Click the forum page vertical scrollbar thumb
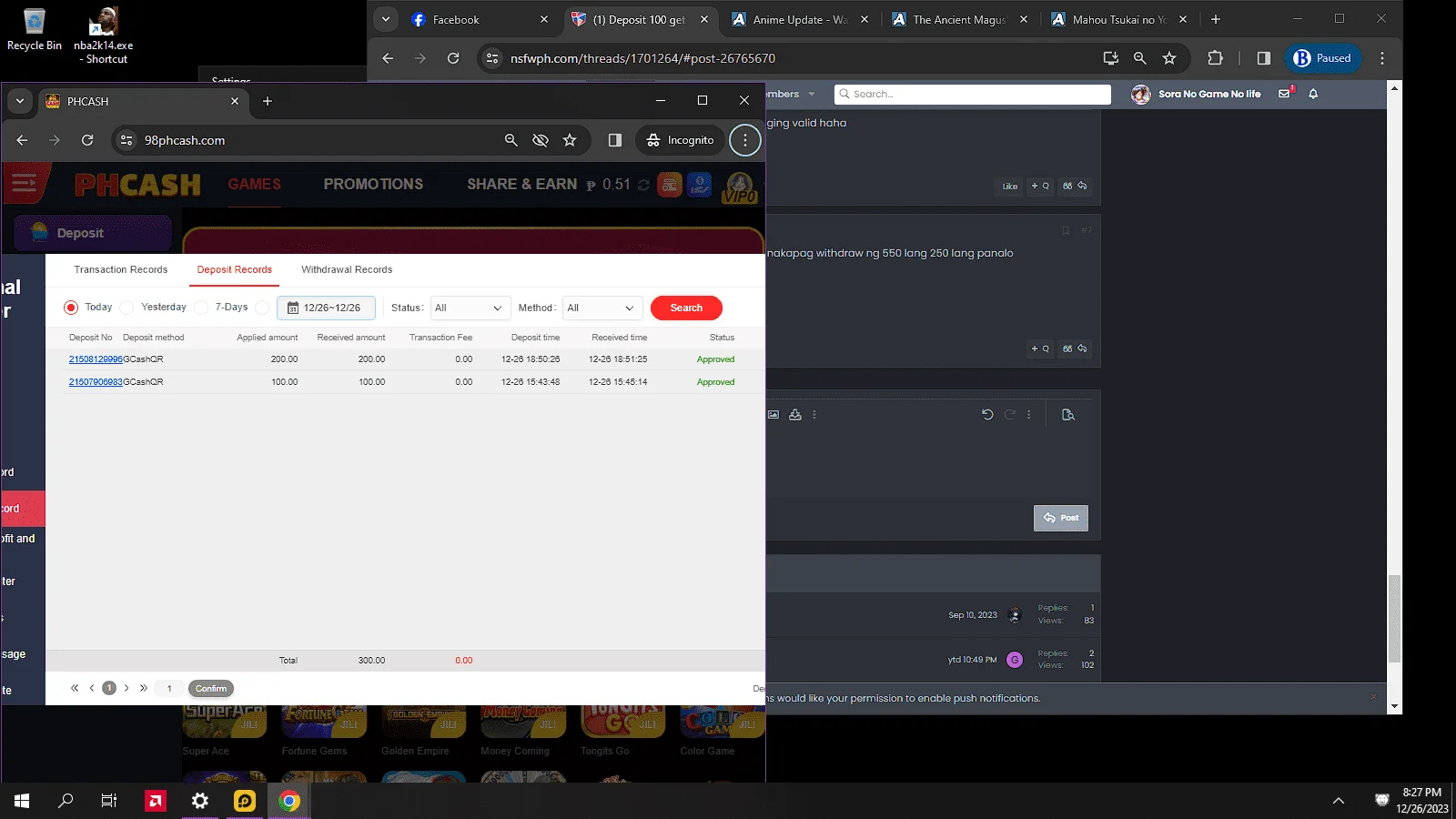The image size is (1456, 819). (x=1394, y=619)
